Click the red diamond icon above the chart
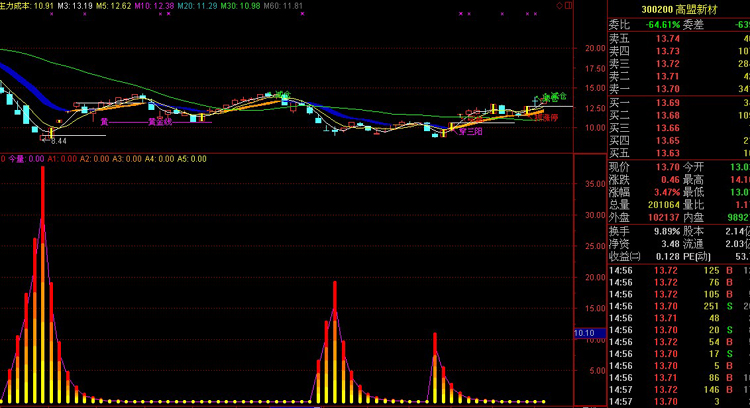The width and height of the screenshot is (750, 408). pos(559,6)
